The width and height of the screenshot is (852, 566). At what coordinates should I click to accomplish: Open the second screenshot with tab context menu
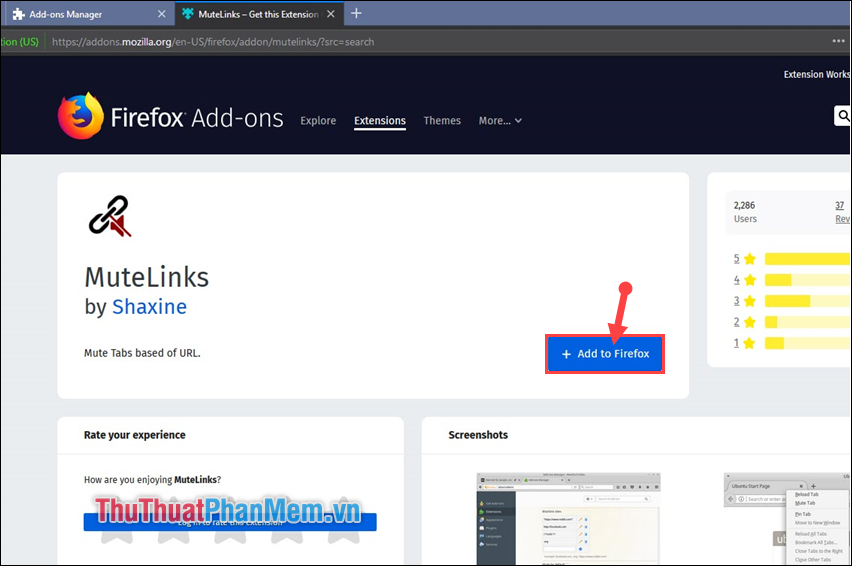coord(787,518)
